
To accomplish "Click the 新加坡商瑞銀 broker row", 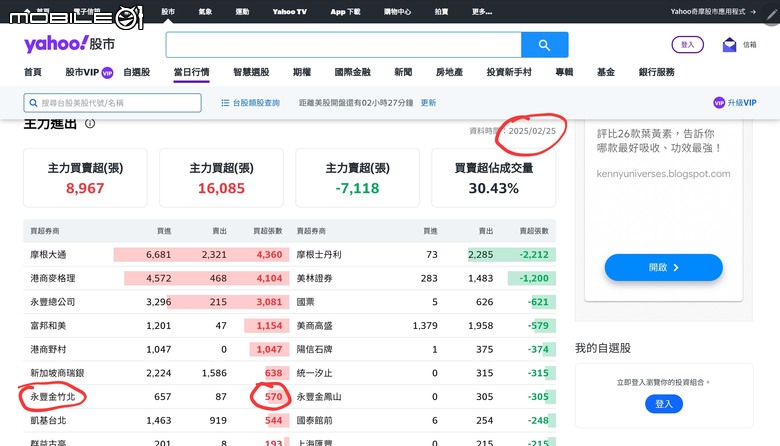I will point(156,373).
